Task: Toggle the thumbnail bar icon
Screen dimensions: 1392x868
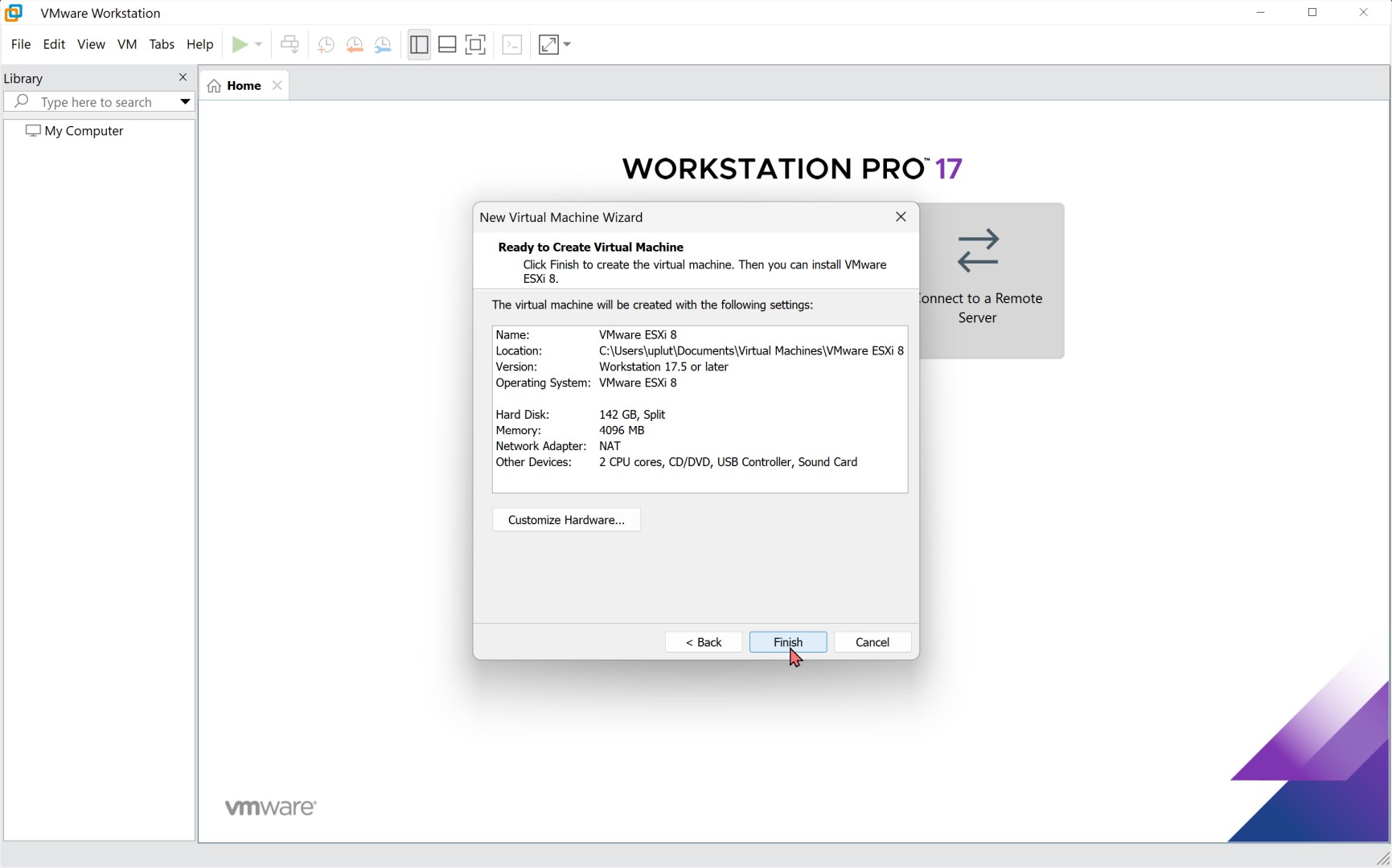Action: tap(447, 45)
